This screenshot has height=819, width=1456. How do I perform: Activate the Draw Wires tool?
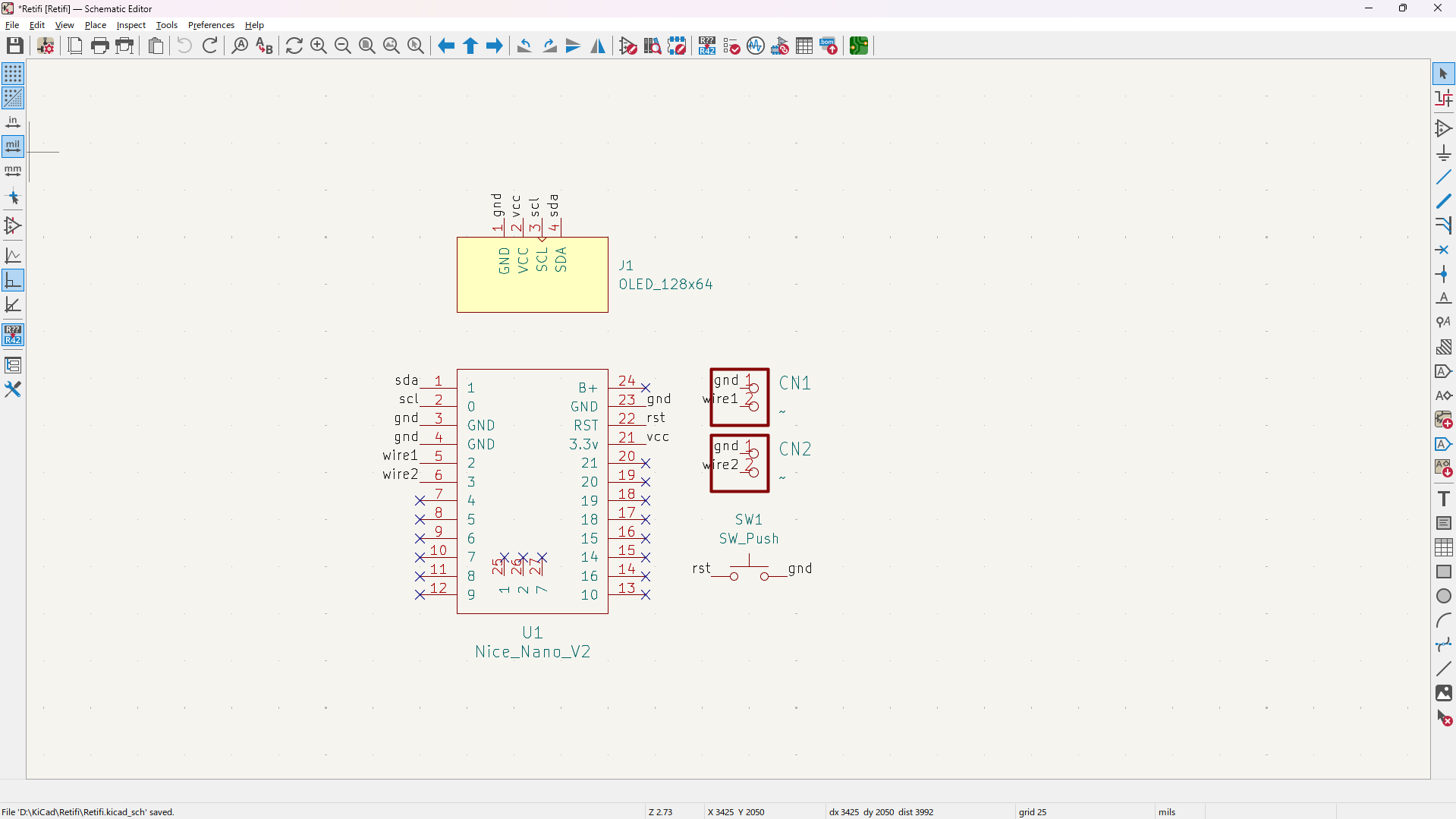coord(1443,178)
